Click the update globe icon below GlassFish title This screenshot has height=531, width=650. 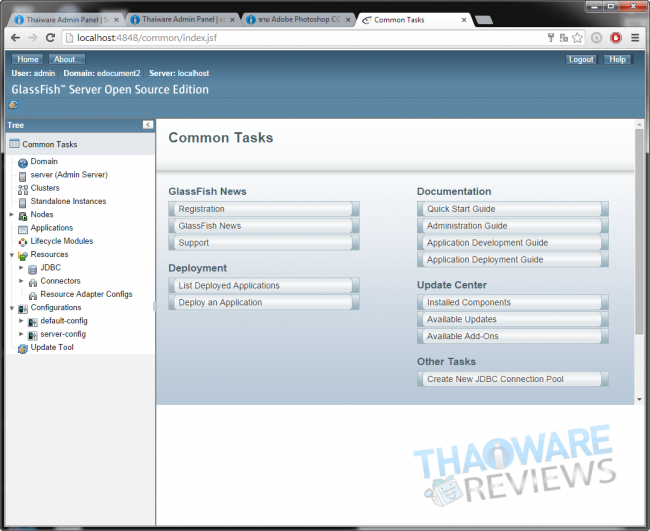click(13, 104)
